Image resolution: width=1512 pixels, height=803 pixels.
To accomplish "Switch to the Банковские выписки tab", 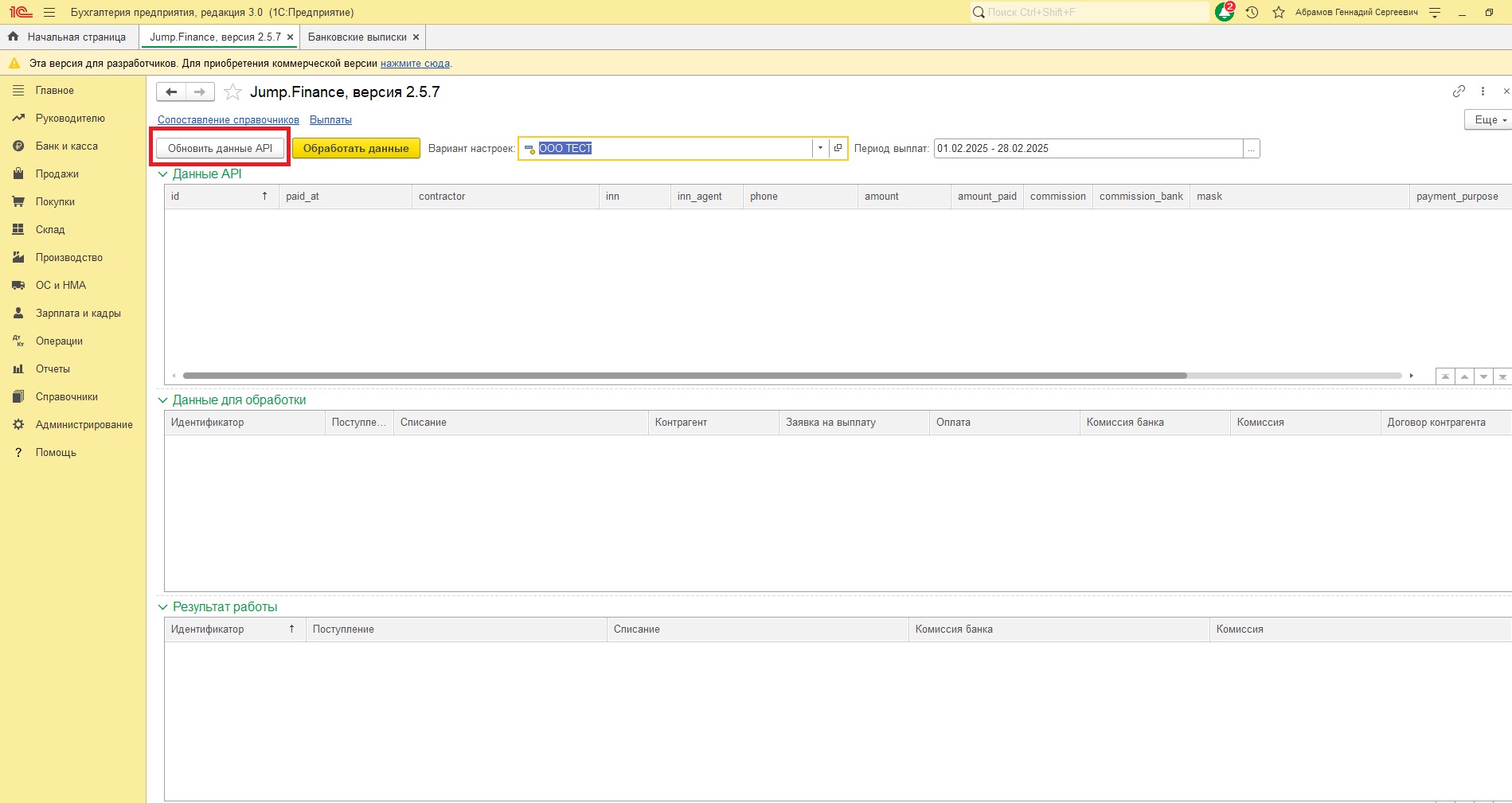I will 357,37.
